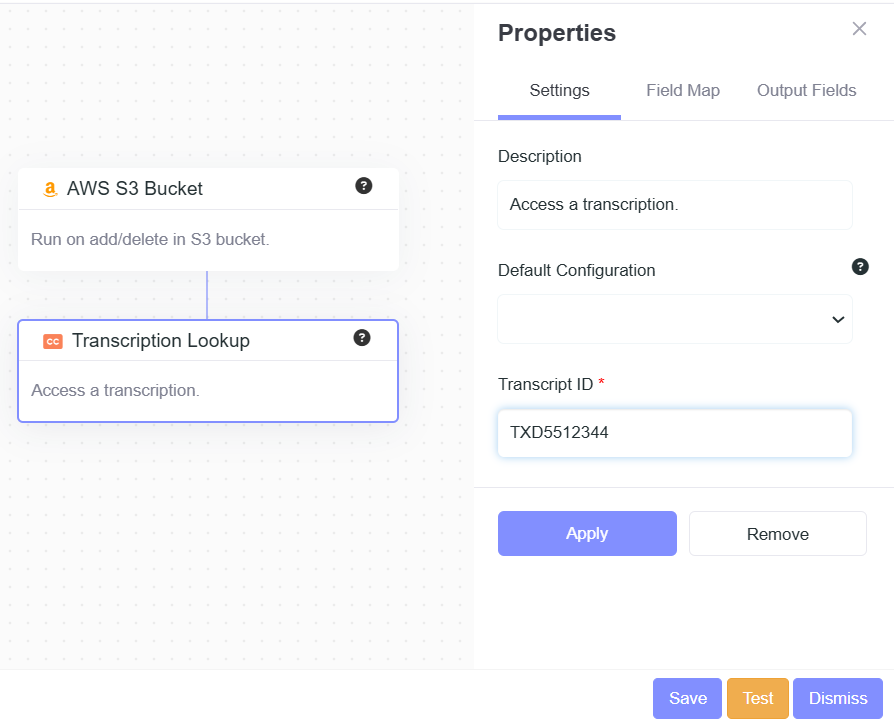Close the Properties panel
Image resolution: width=894 pixels, height=727 pixels.
pos(859,29)
